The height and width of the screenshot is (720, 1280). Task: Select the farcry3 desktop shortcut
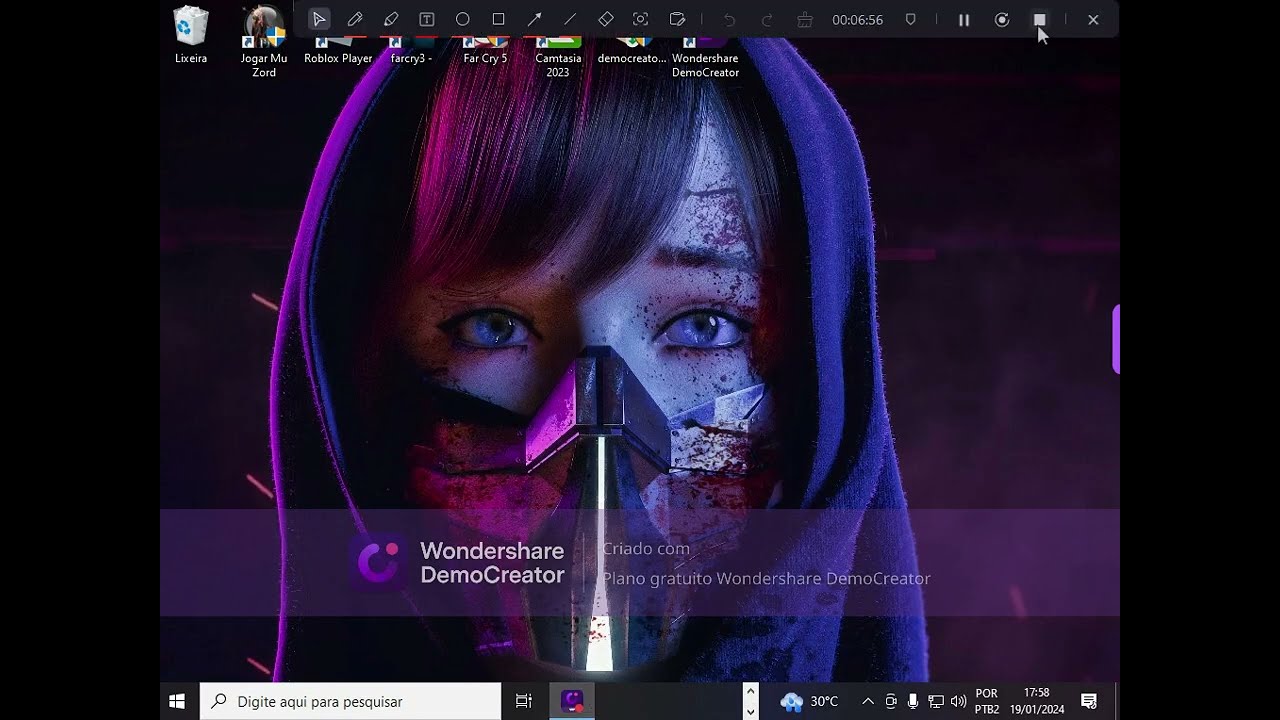tap(411, 50)
